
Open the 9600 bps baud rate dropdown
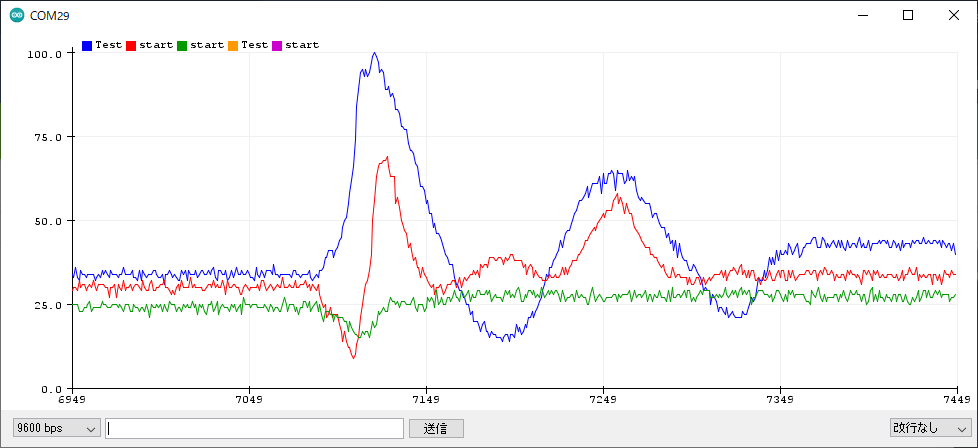pyautogui.click(x=57, y=429)
